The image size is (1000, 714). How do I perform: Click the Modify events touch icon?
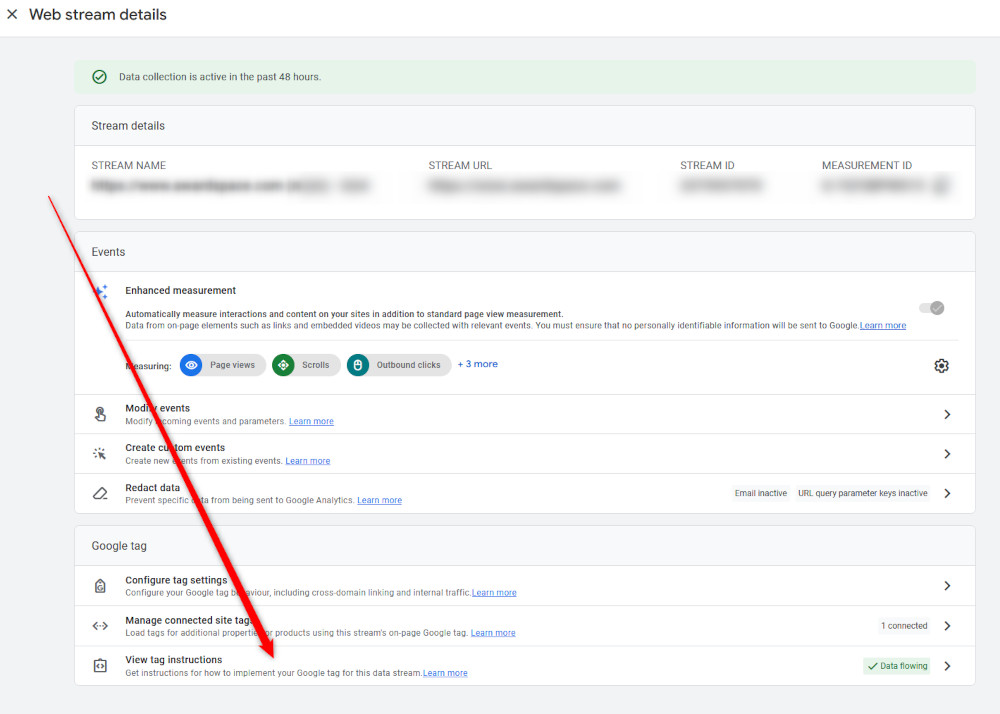coord(100,414)
